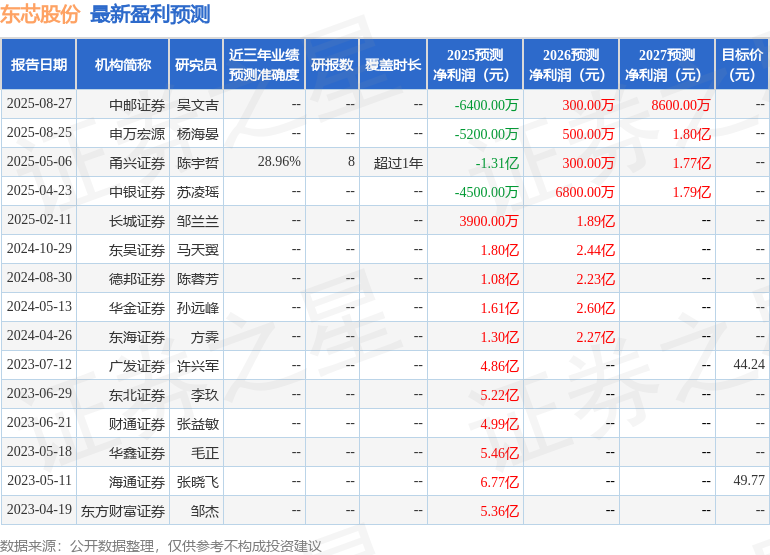Click the -1.31亿 profit value
The image size is (770, 555).
[x=497, y=163]
